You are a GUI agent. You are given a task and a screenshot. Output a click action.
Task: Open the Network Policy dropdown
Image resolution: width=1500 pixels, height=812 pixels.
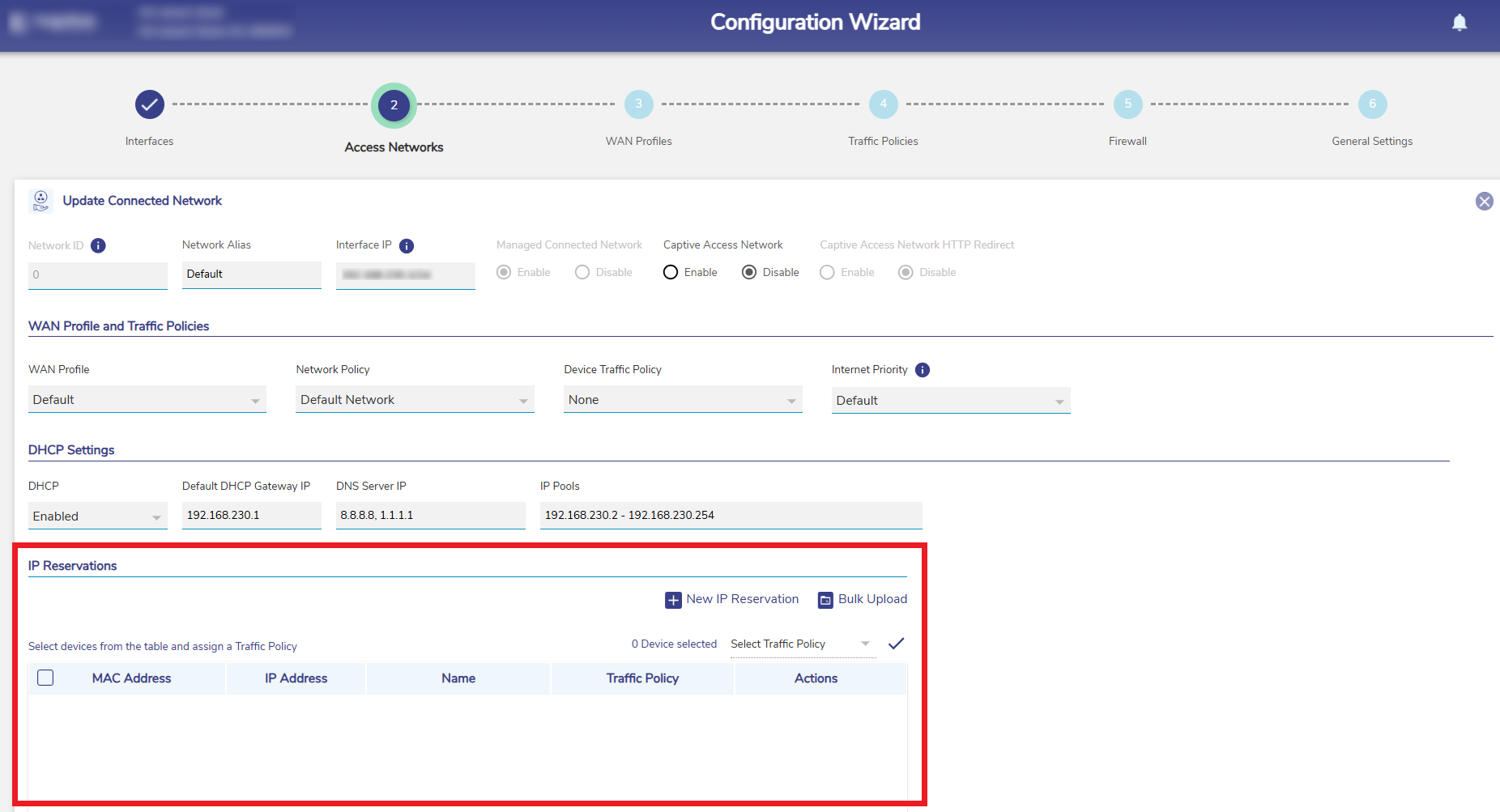[x=415, y=400]
